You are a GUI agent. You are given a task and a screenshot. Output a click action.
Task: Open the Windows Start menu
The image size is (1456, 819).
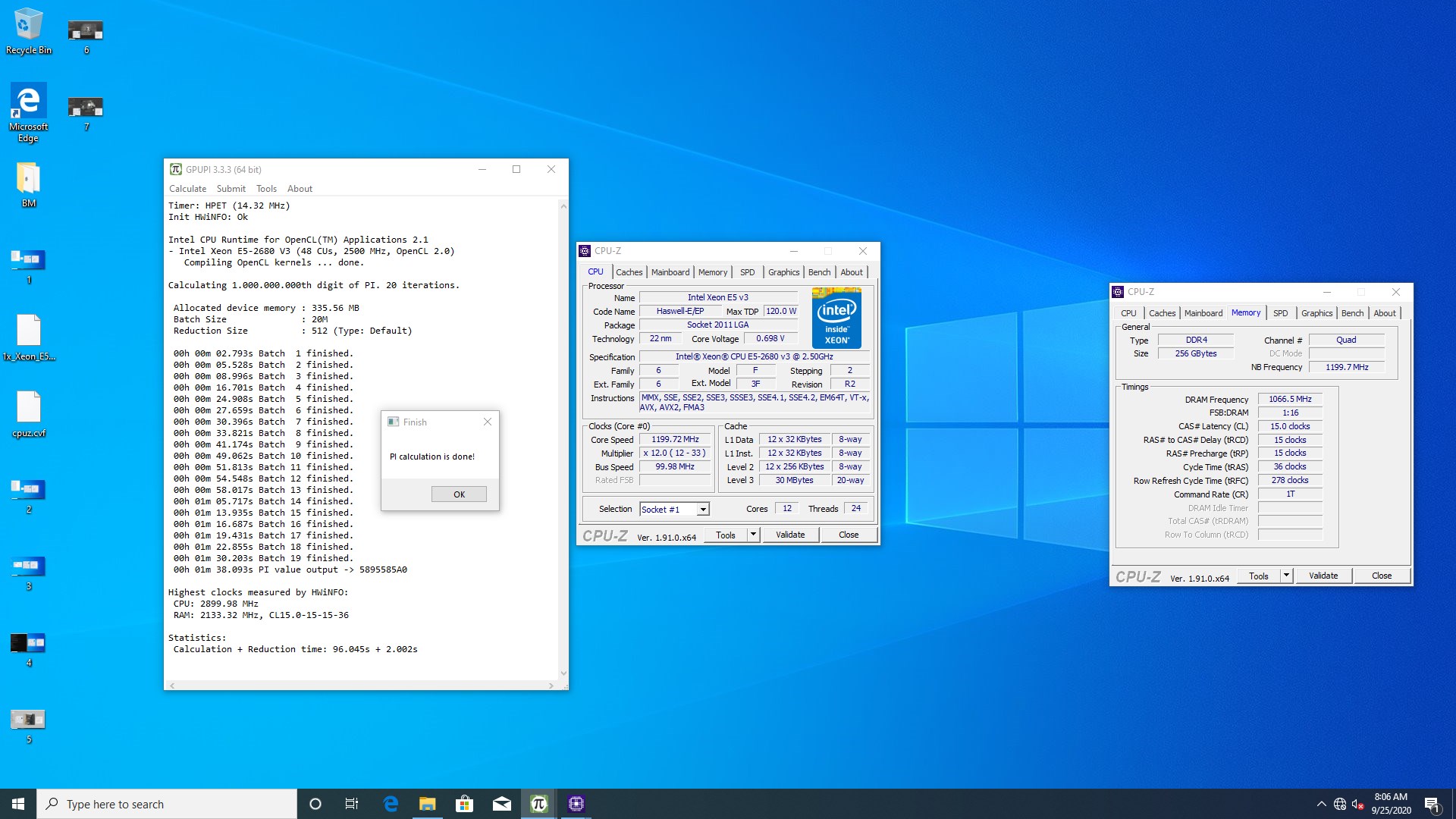[x=18, y=804]
